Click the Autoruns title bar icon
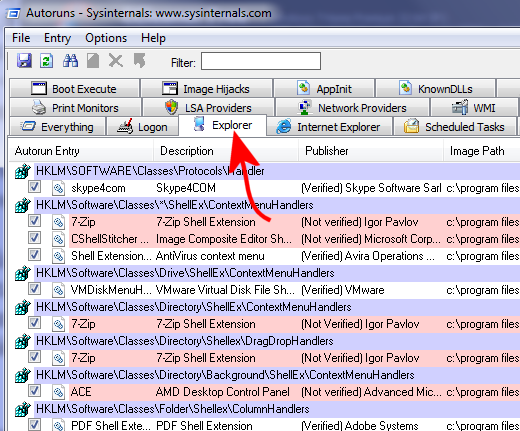This screenshot has height=431, width=520. click(x=14, y=13)
